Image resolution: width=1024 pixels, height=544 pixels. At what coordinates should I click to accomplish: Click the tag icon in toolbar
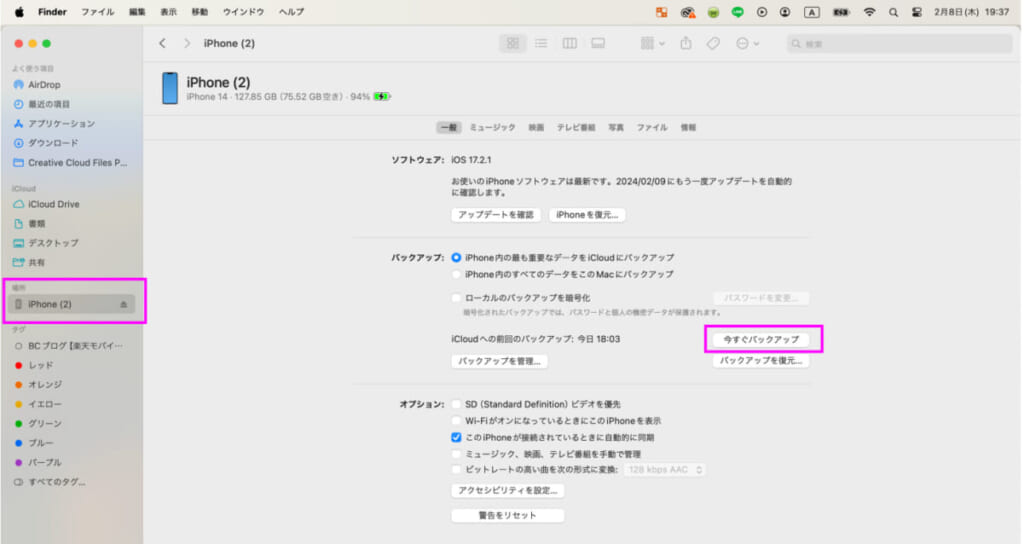(x=713, y=43)
